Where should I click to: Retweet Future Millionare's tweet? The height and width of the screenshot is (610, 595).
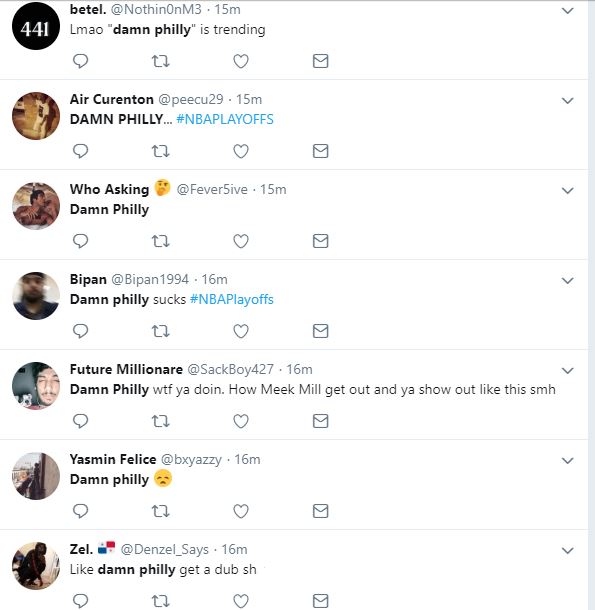click(160, 421)
